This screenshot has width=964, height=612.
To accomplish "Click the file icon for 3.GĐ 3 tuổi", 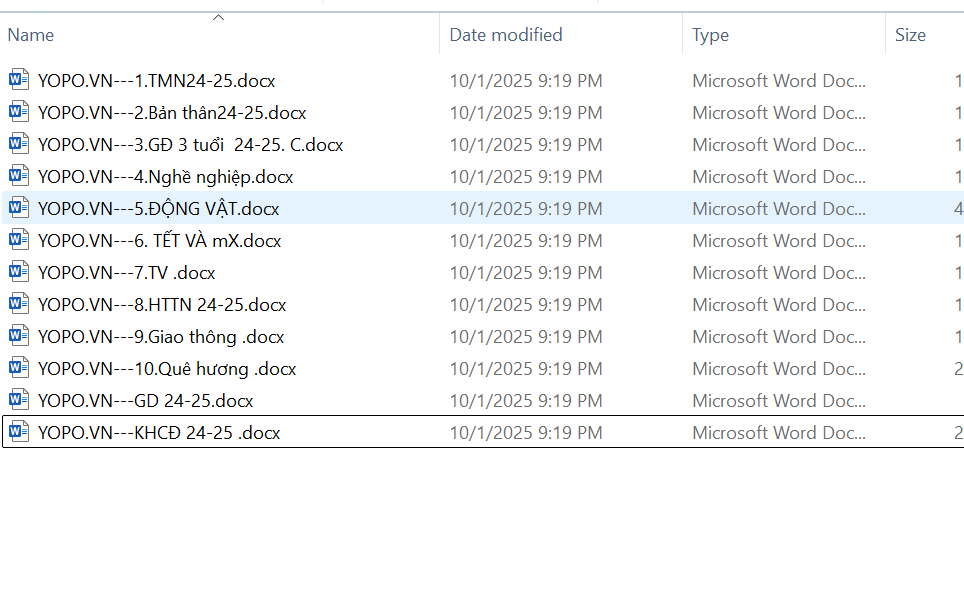I will [19, 144].
